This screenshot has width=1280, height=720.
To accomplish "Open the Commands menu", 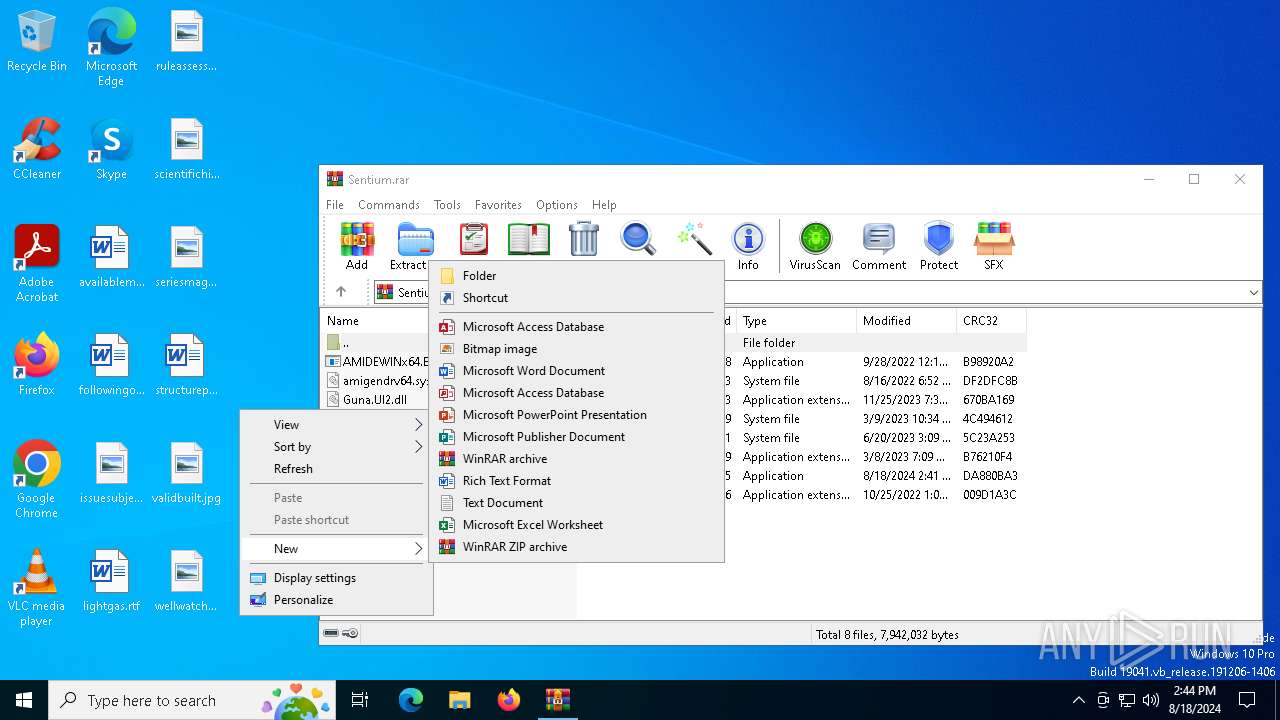I will 388,205.
